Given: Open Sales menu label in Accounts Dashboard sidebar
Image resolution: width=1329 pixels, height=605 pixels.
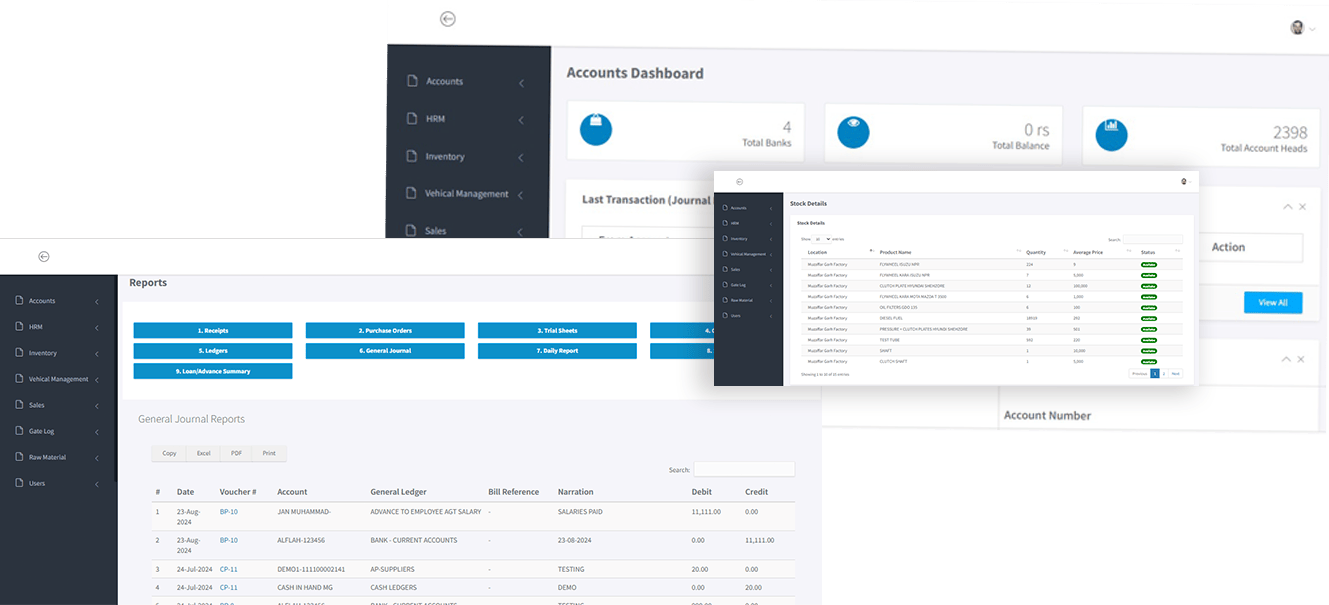Looking at the screenshot, I should point(435,230).
